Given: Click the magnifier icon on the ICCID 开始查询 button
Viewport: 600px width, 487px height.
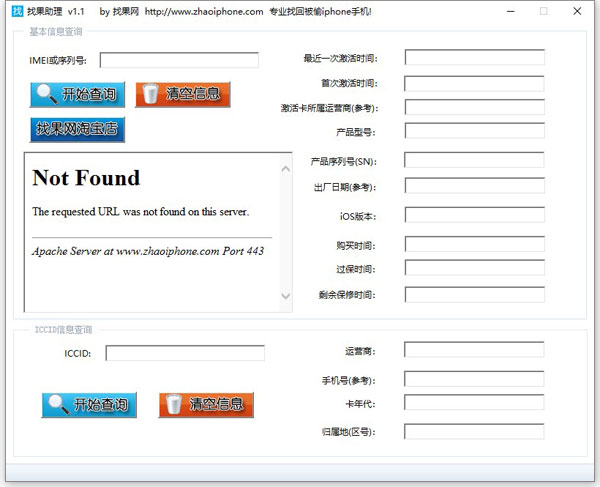Looking at the screenshot, I should coord(57,404).
